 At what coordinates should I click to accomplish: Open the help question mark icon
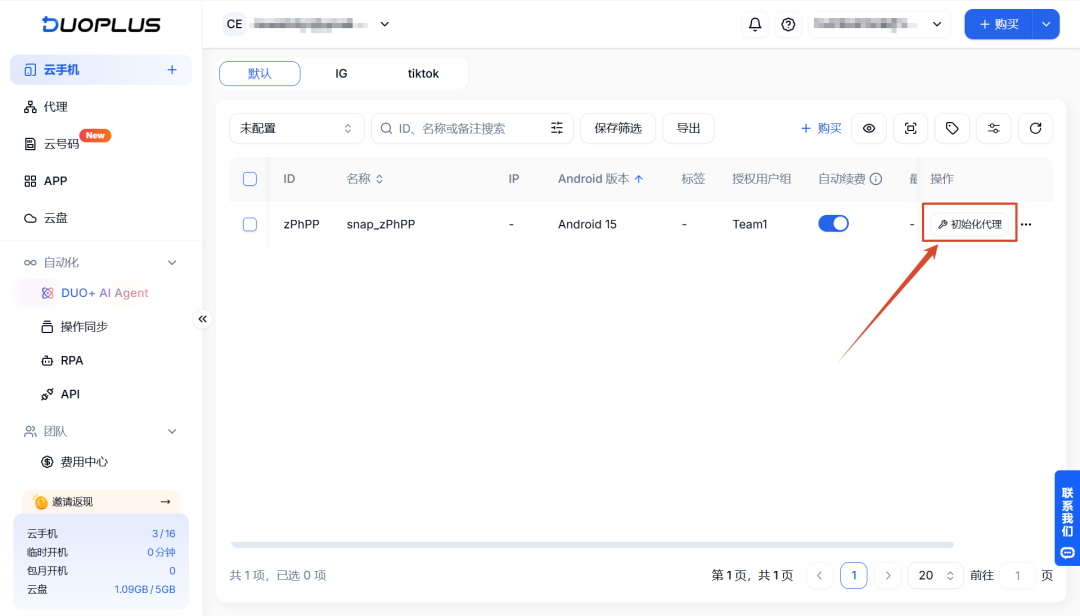pyautogui.click(x=788, y=24)
